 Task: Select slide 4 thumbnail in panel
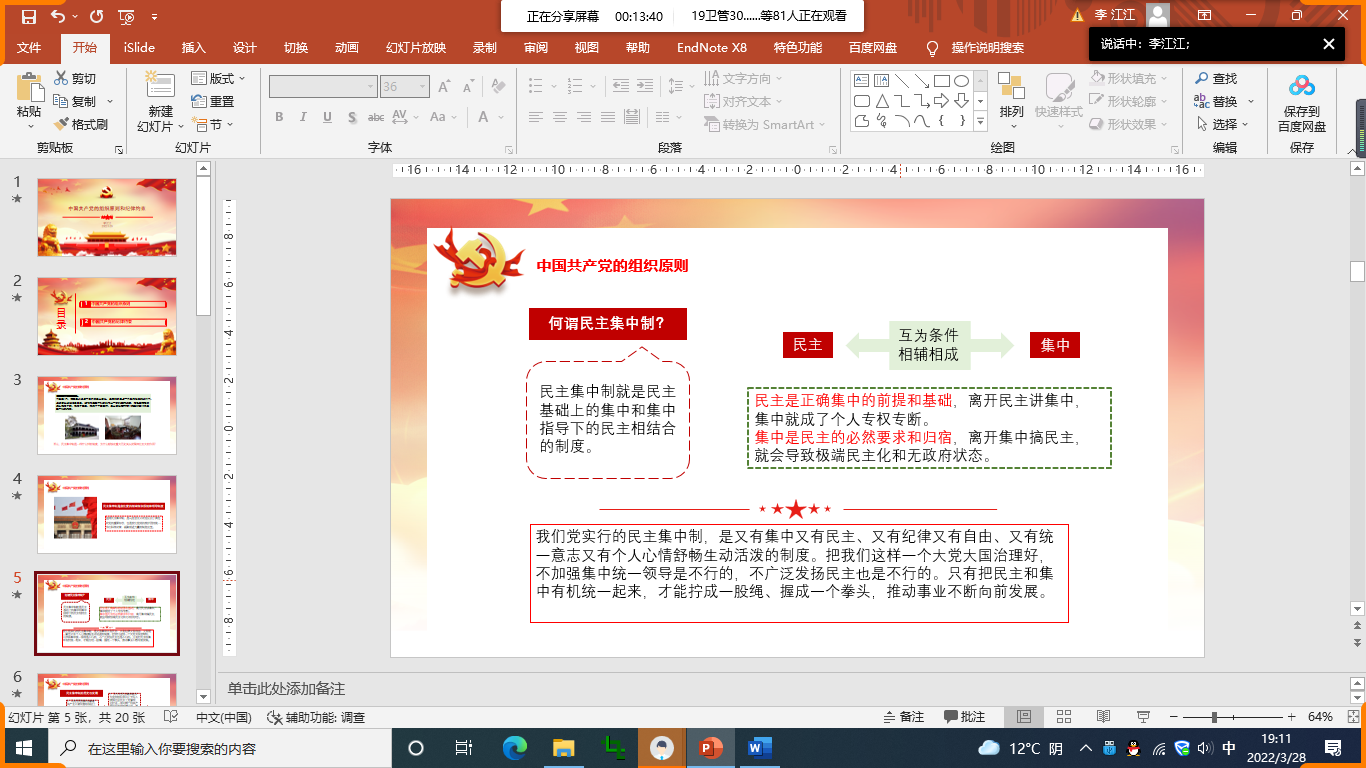(107, 514)
